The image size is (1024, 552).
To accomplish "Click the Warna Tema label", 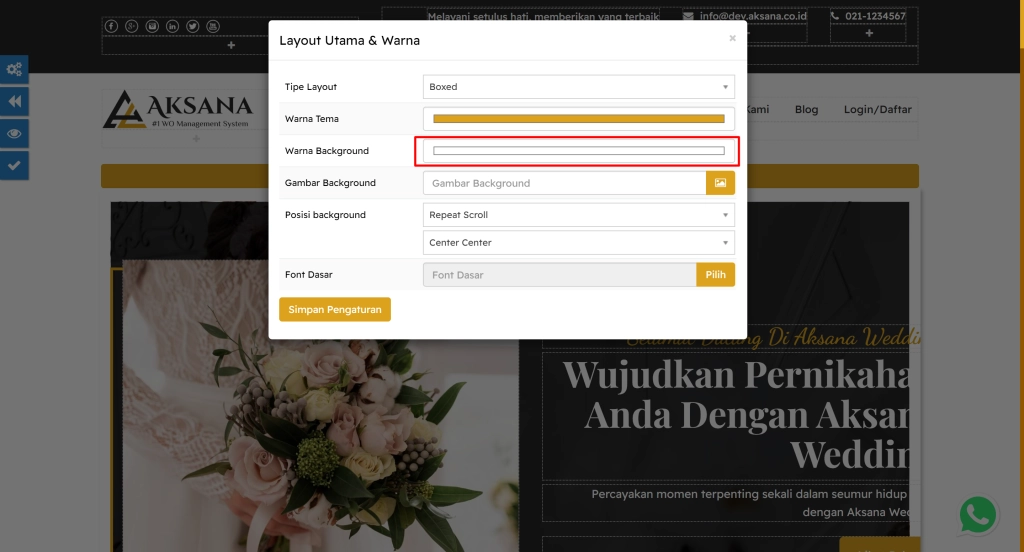I will 312,119.
